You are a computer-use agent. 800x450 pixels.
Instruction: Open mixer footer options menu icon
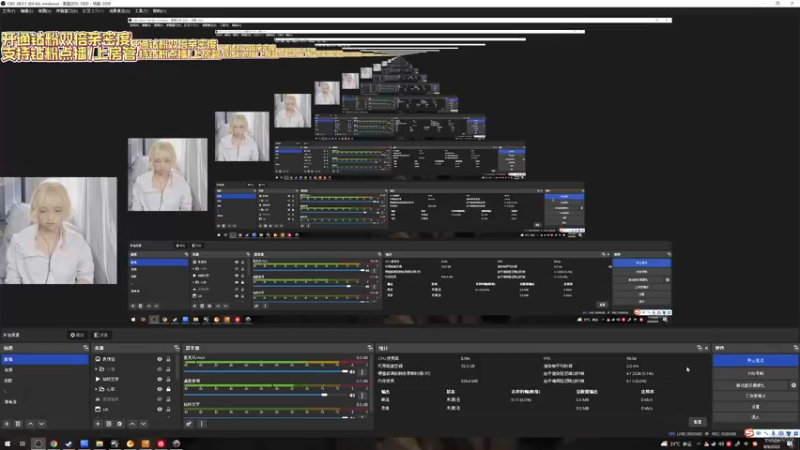(202, 424)
